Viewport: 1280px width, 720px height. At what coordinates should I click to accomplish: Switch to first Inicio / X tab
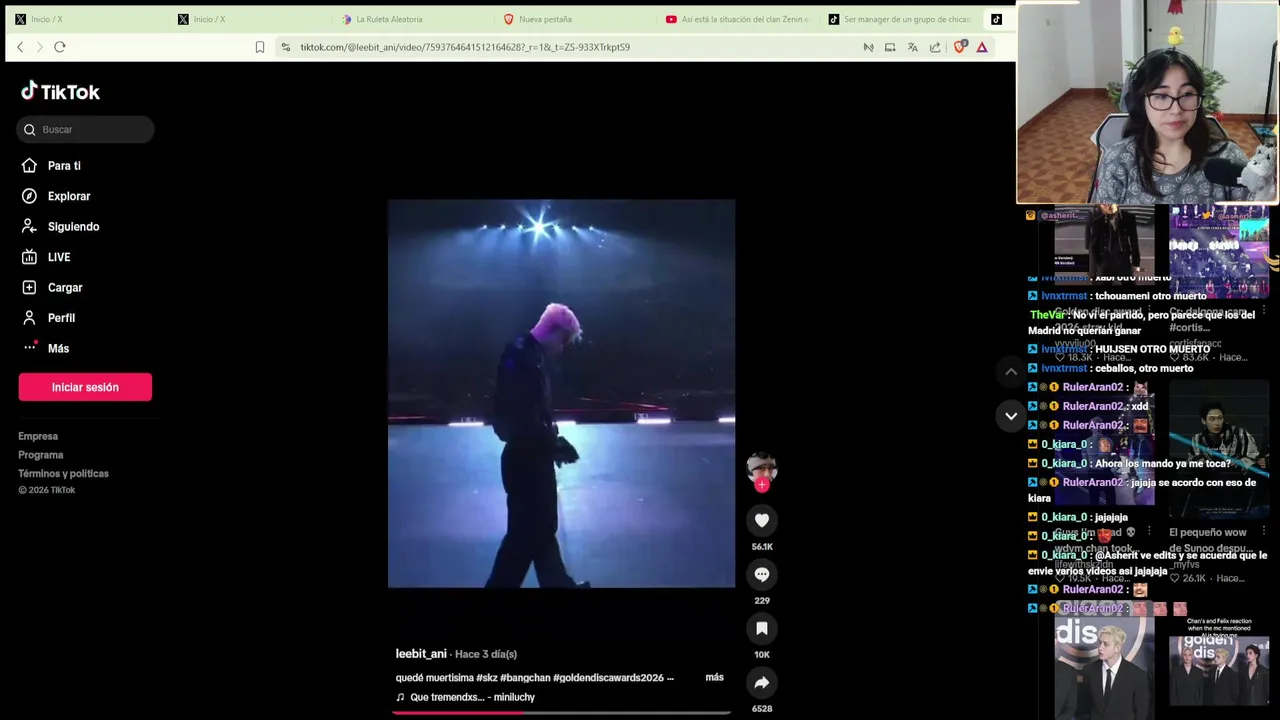[x=85, y=19]
